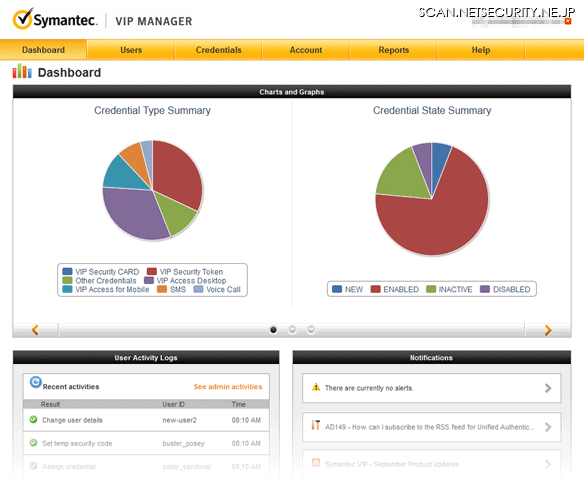Viewport: 584px width, 483px height.
Task: Expand the September Product Updates chevron
Action: pyautogui.click(x=548, y=464)
